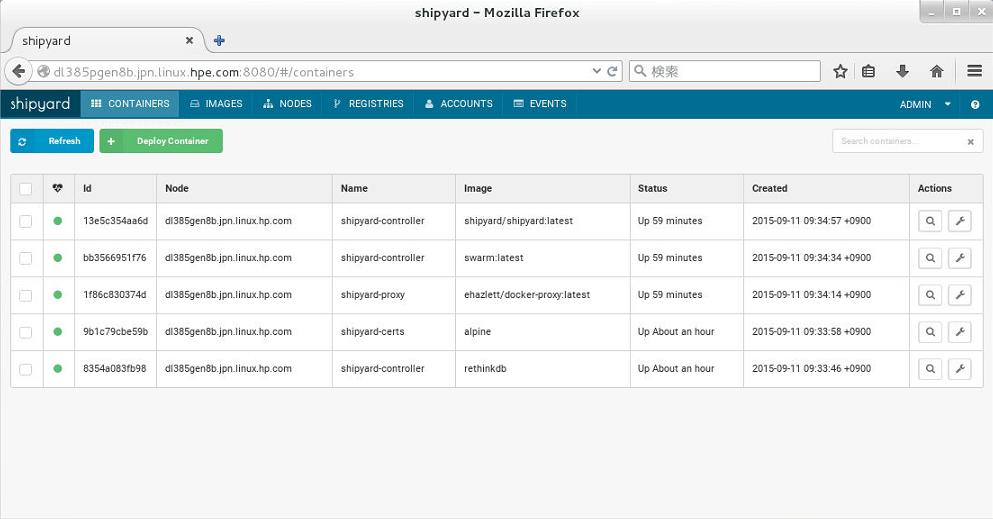This screenshot has width=993, height=519.
Task: Inspect the shipyard-certs container via magnifier
Action: coord(930,332)
